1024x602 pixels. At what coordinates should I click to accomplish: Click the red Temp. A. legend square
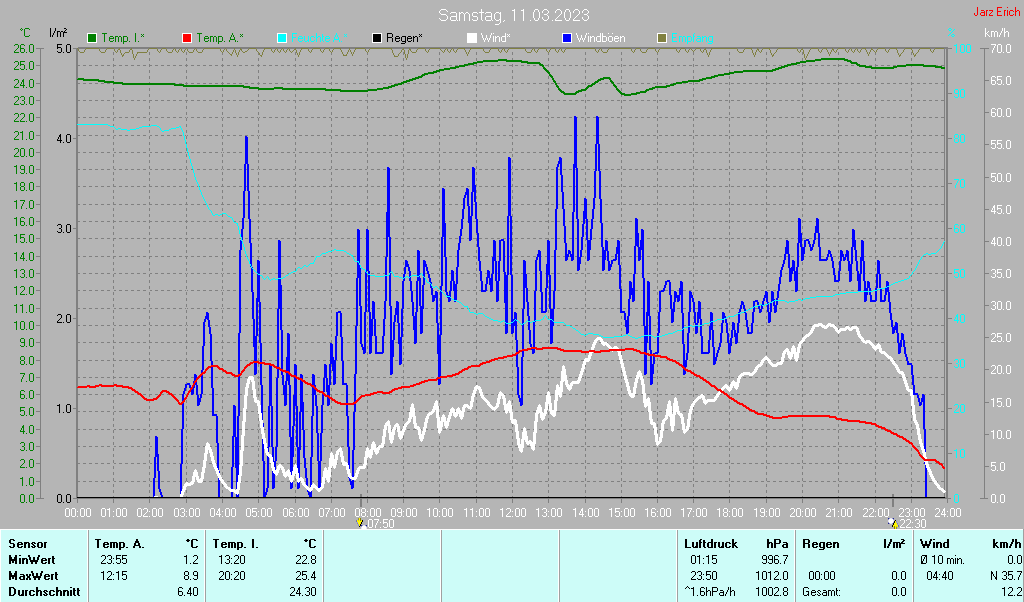click(x=187, y=38)
